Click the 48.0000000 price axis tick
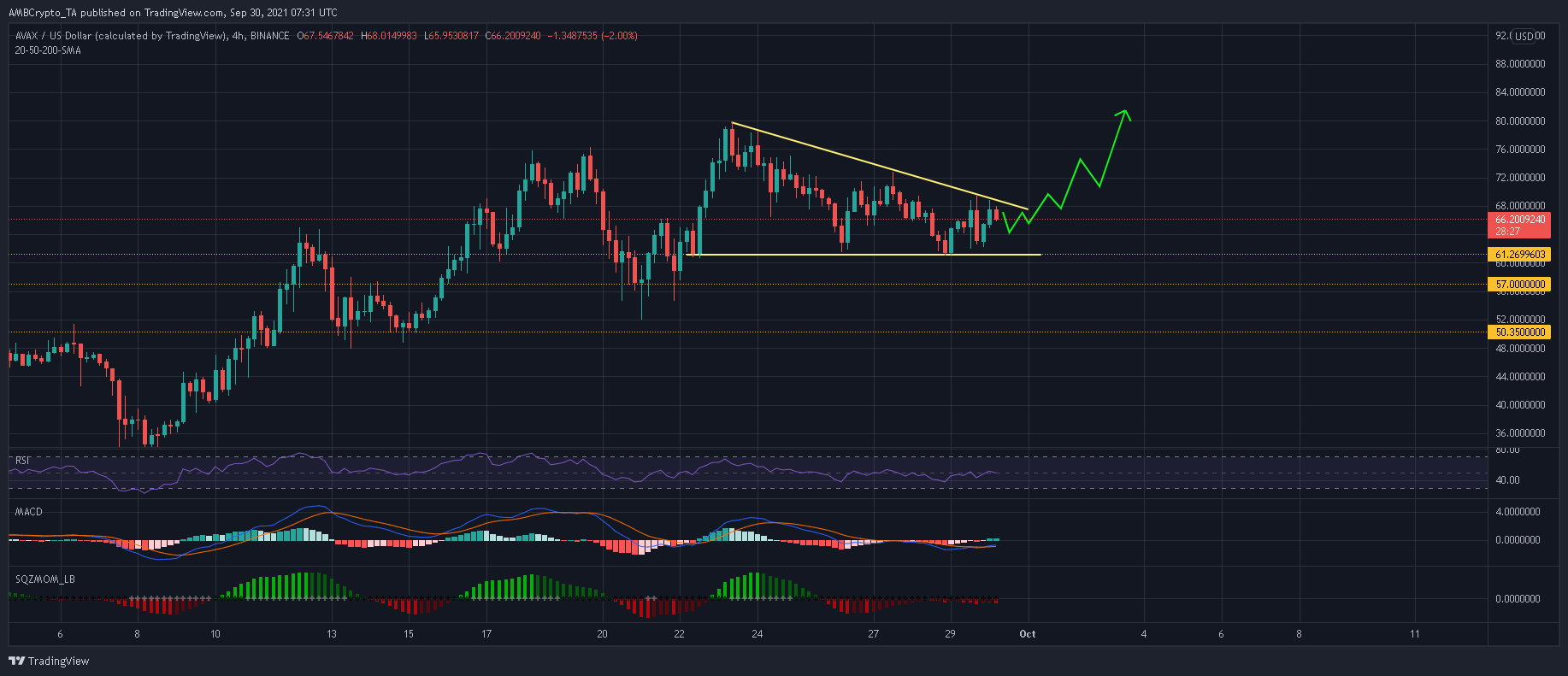1568x676 pixels. click(1520, 349)
